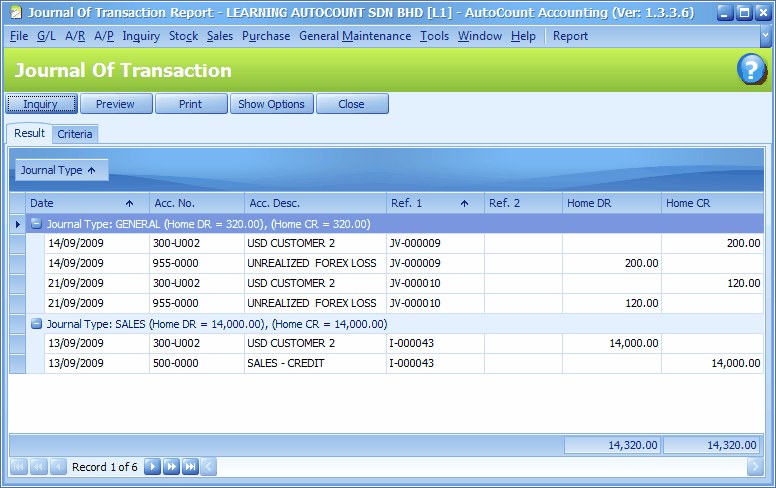This screenshot has width=776, height=488.
Task: Jump to the last record
Action: (190, 467)
